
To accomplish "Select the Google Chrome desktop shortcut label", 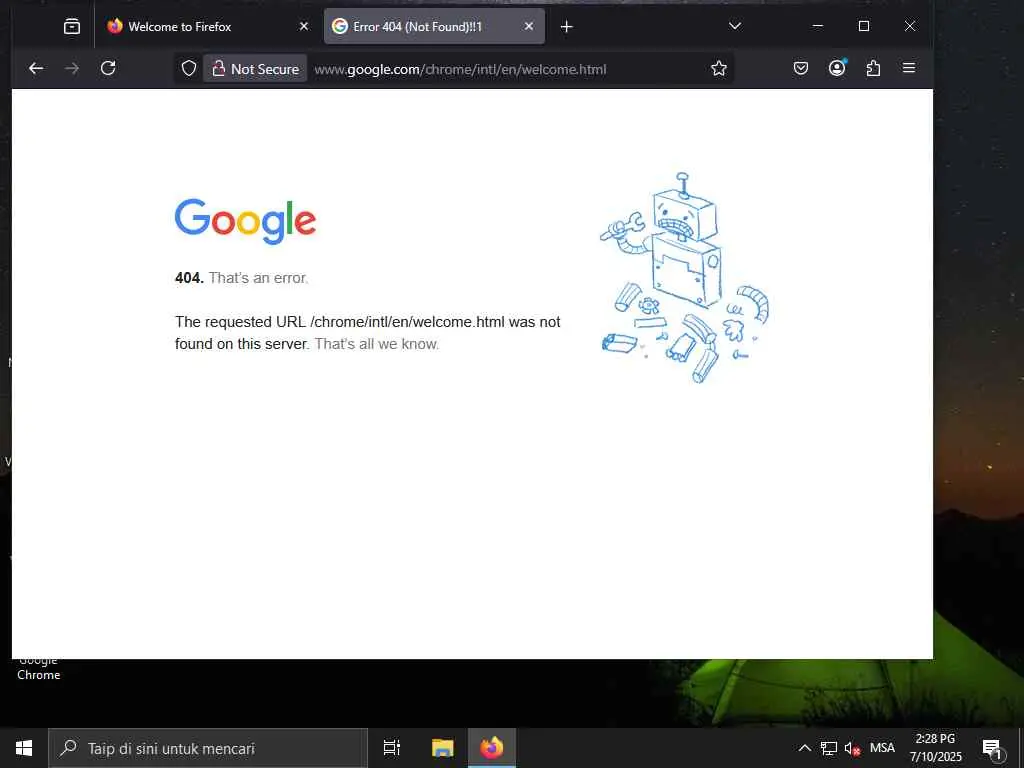I will pos(39,669).
